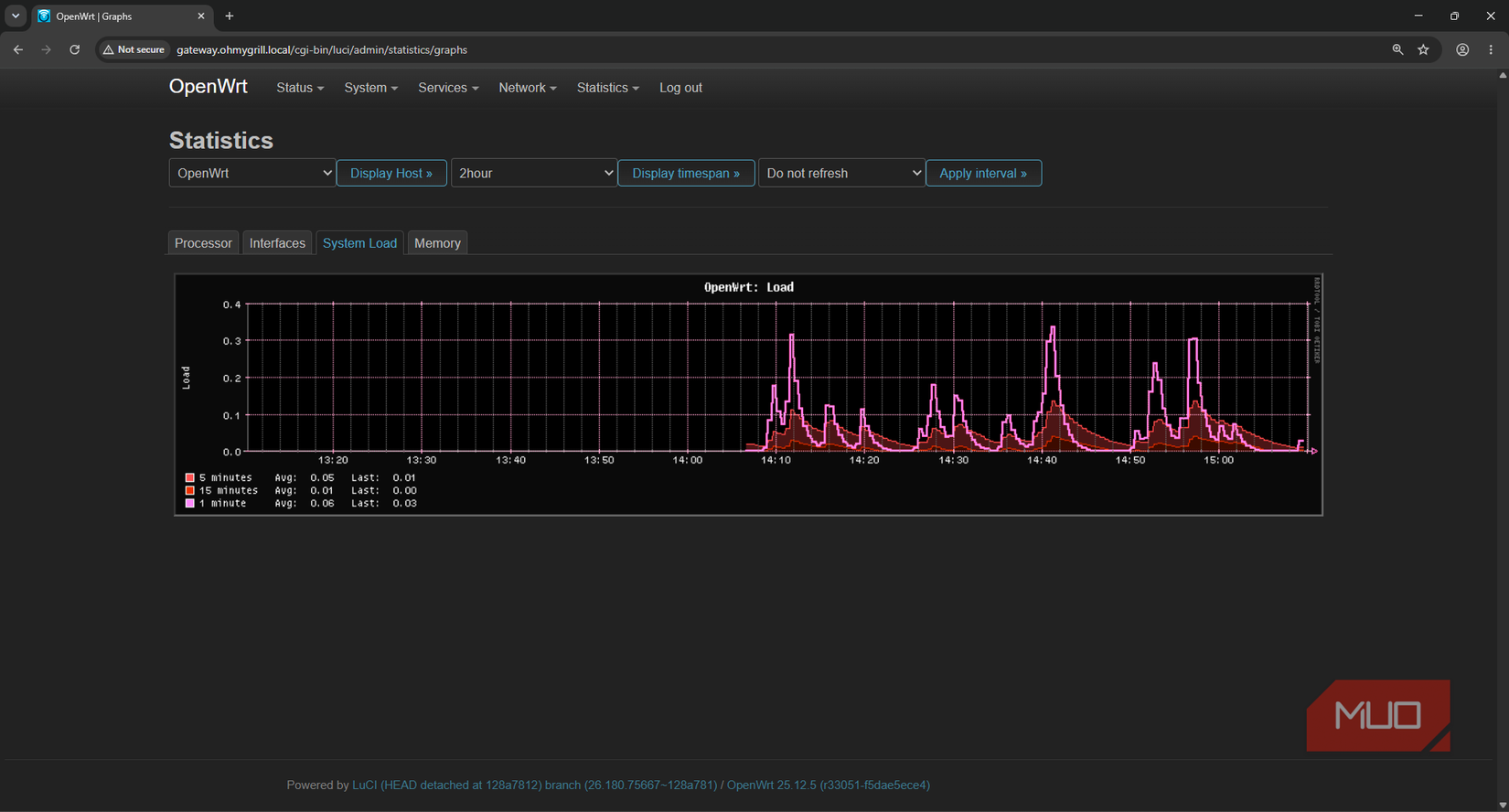Click the Statistics page heading
The height and width of the screenshot is (812, 1509).
click(x=221, y=140)
